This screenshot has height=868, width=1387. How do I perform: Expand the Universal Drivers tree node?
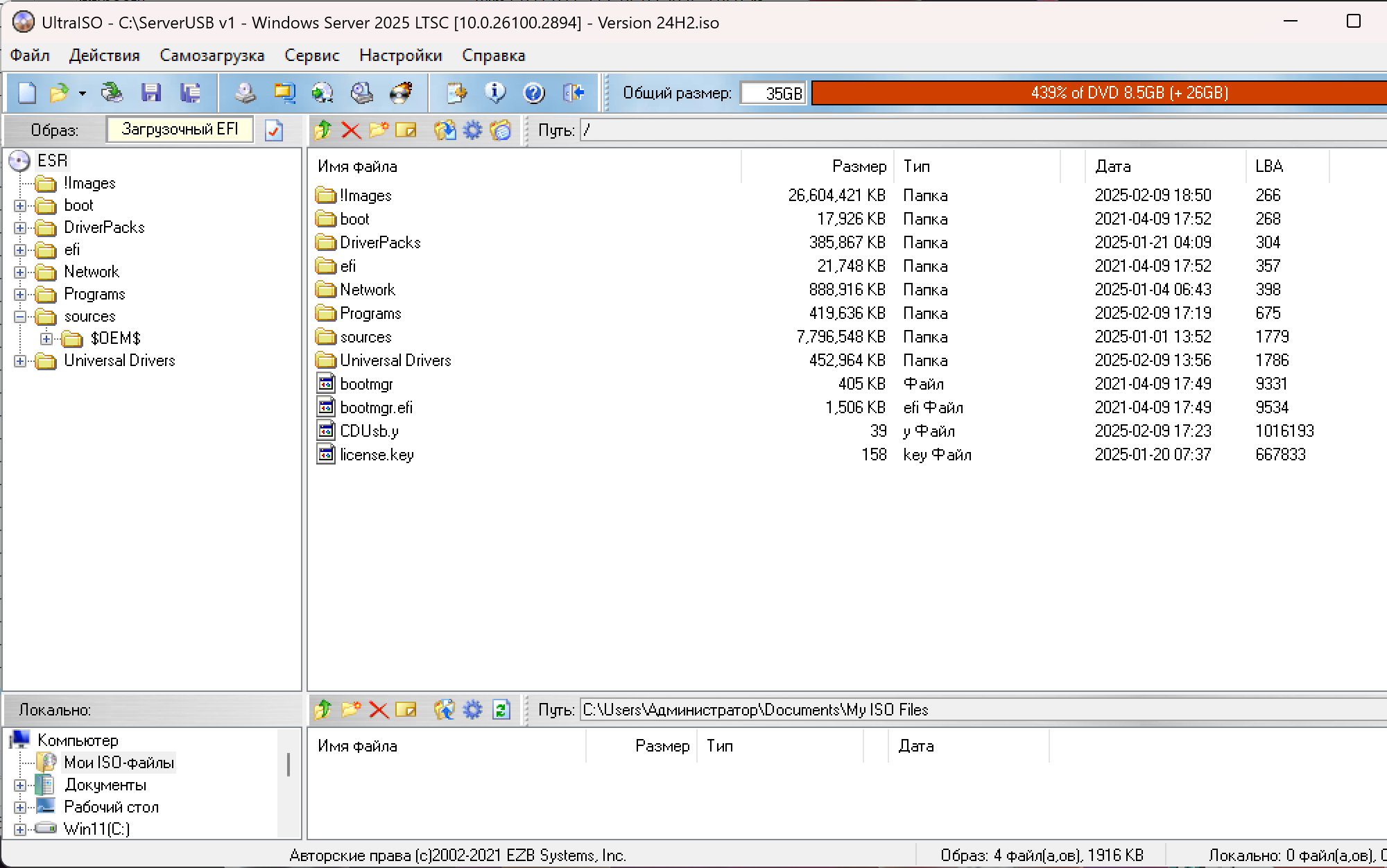[x=20, y=361]
